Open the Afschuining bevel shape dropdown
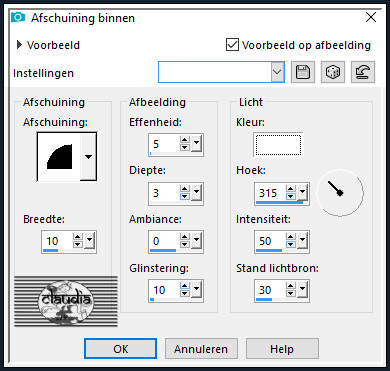This screenshot has height=371, width=390. [x=88, y=157]
